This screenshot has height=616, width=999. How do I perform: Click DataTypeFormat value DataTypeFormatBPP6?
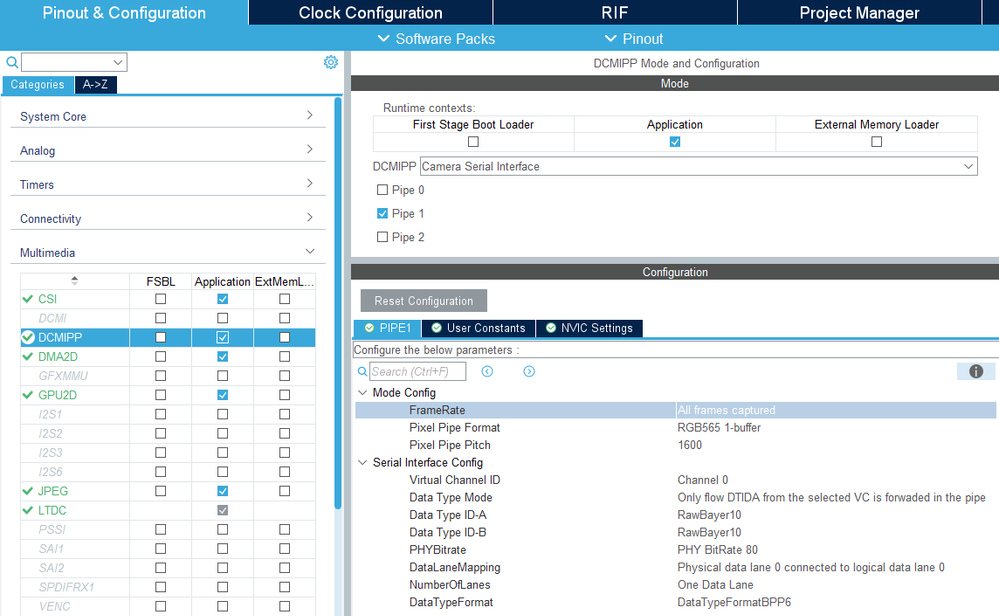pyautogui.click(x=734, y=602)
